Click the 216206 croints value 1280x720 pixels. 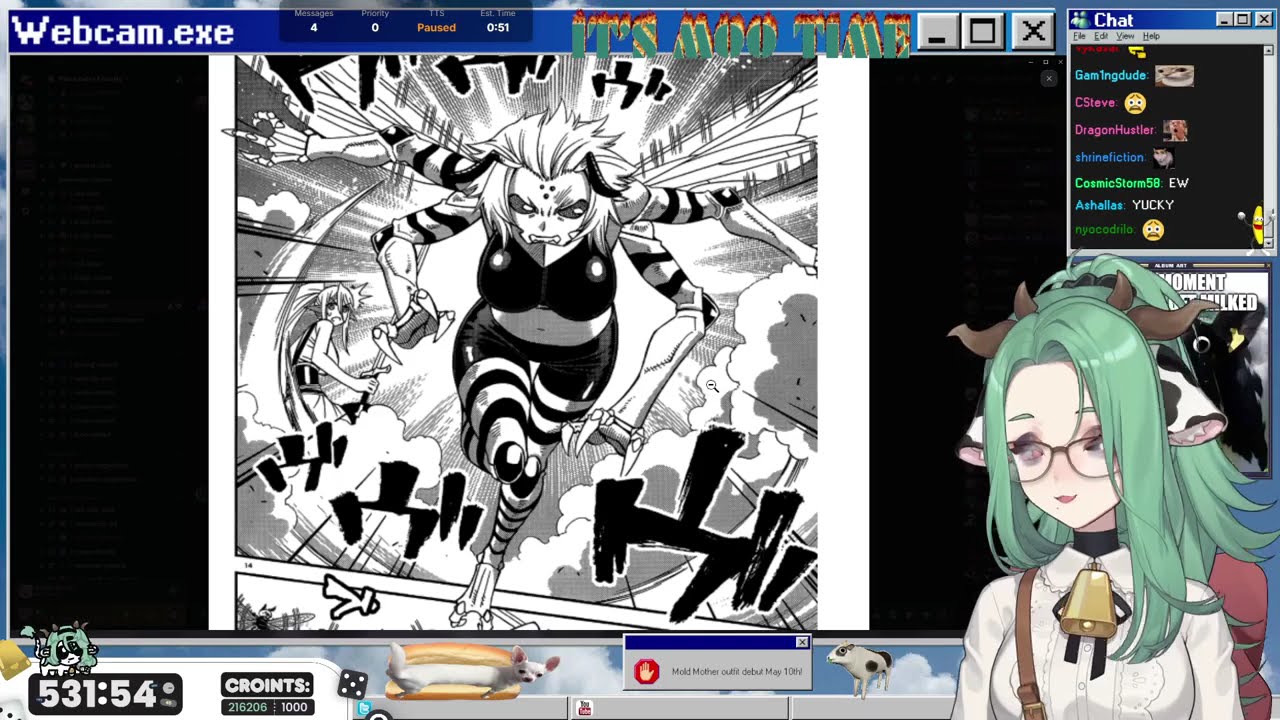[x=246, y=706]
